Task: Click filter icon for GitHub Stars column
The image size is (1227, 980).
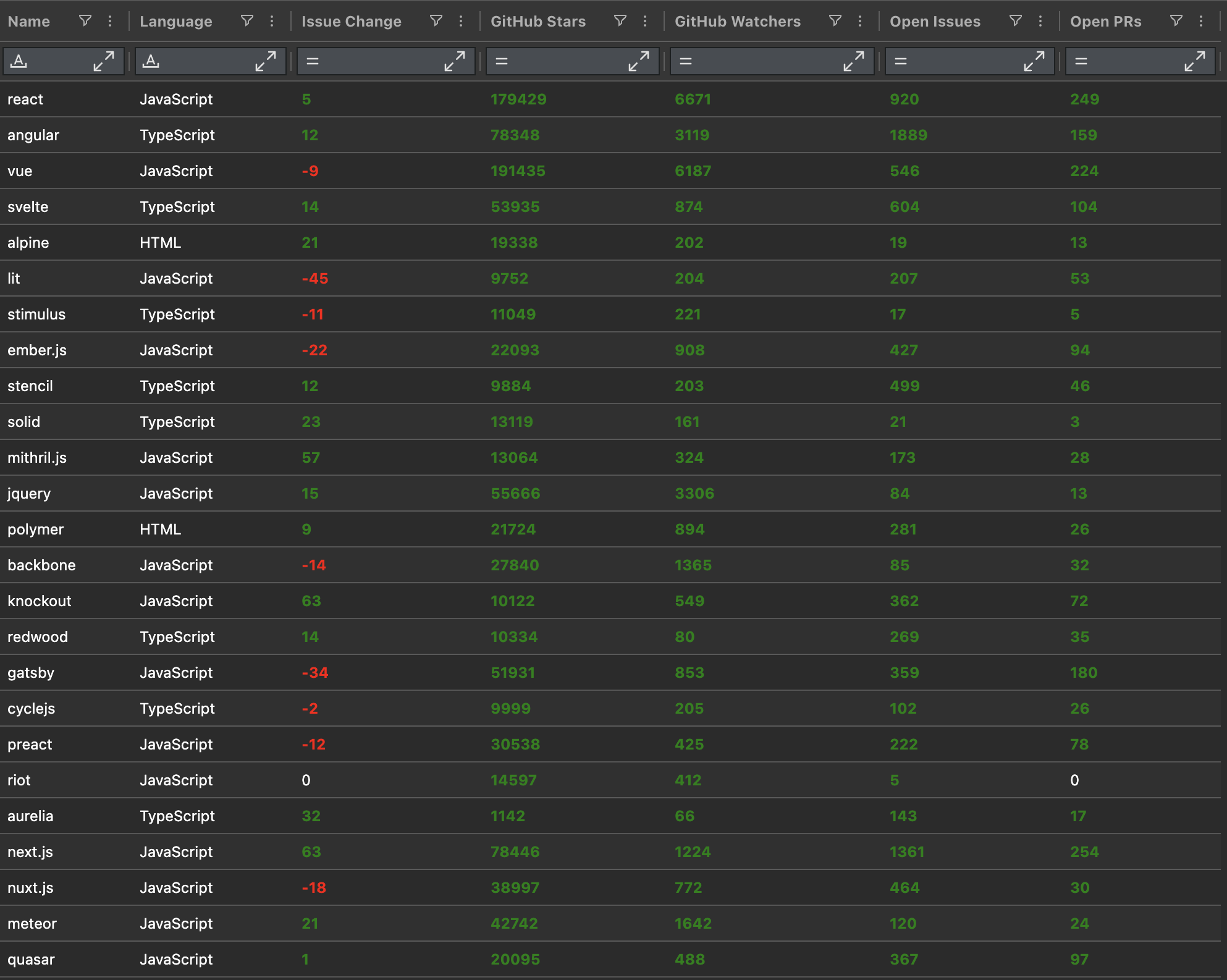Action: [x=620, y=21]
